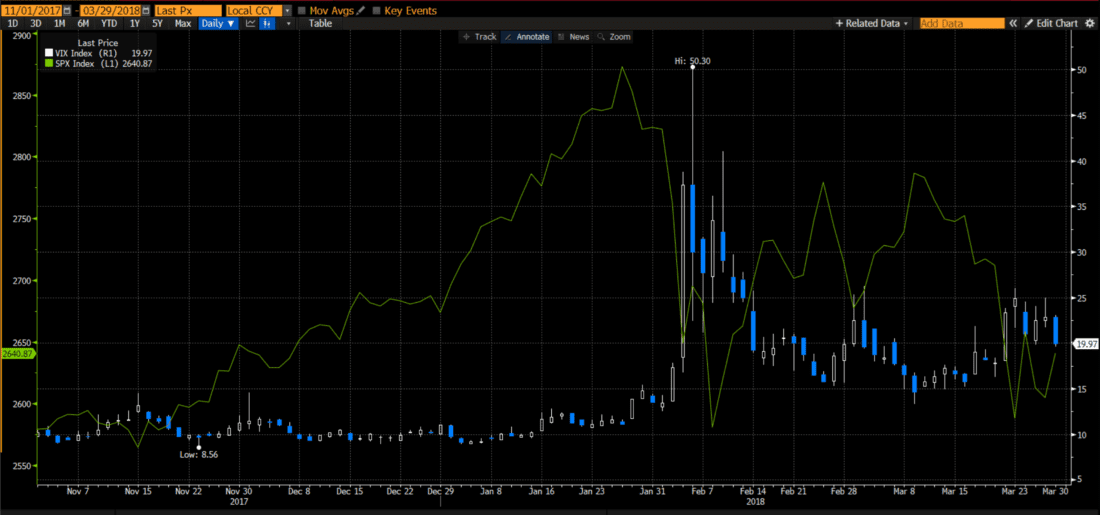Select the 1D time range
Screen dimensions: 1100x515
coord(13,23)
